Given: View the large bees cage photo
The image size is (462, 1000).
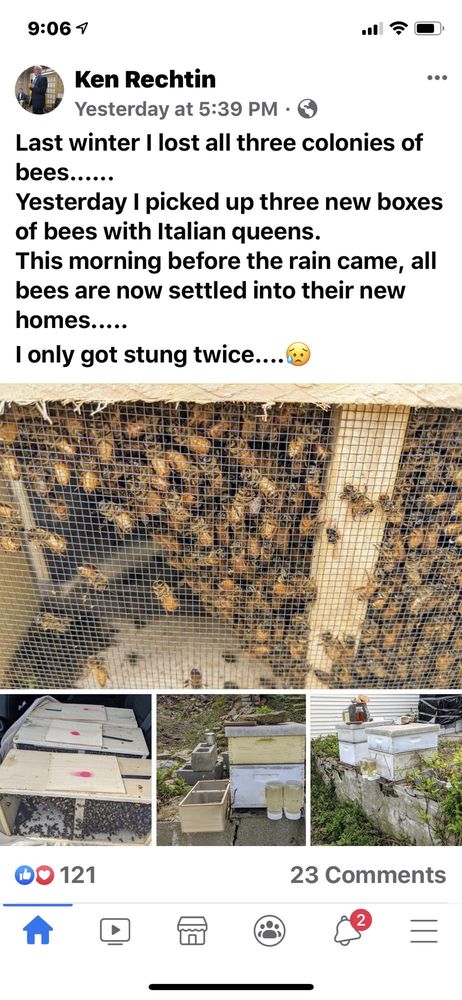Looking at the screenshot, I should [x=231, y=536].
